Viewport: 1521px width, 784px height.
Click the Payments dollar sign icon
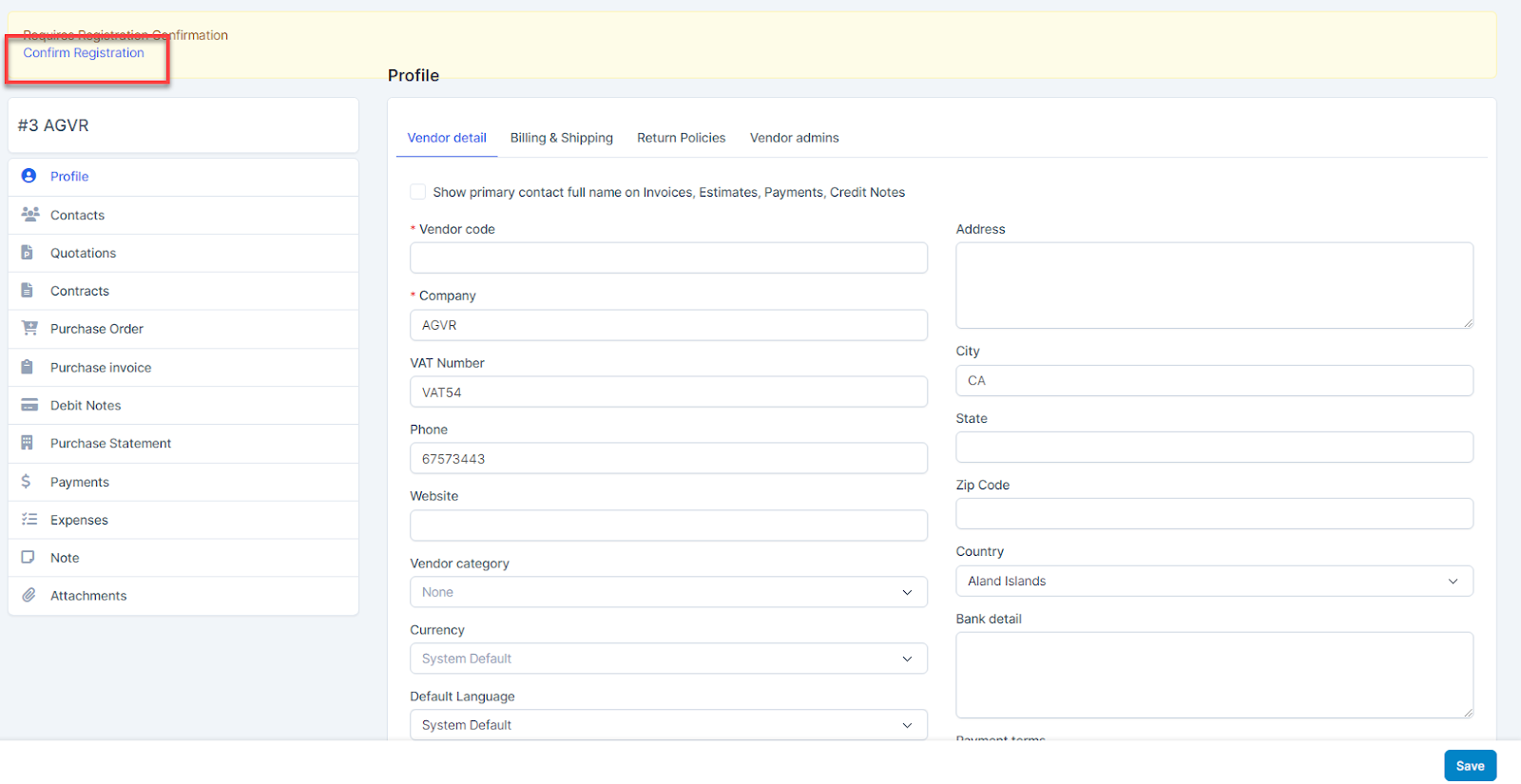pyautogui.click(x=27, y=482)
